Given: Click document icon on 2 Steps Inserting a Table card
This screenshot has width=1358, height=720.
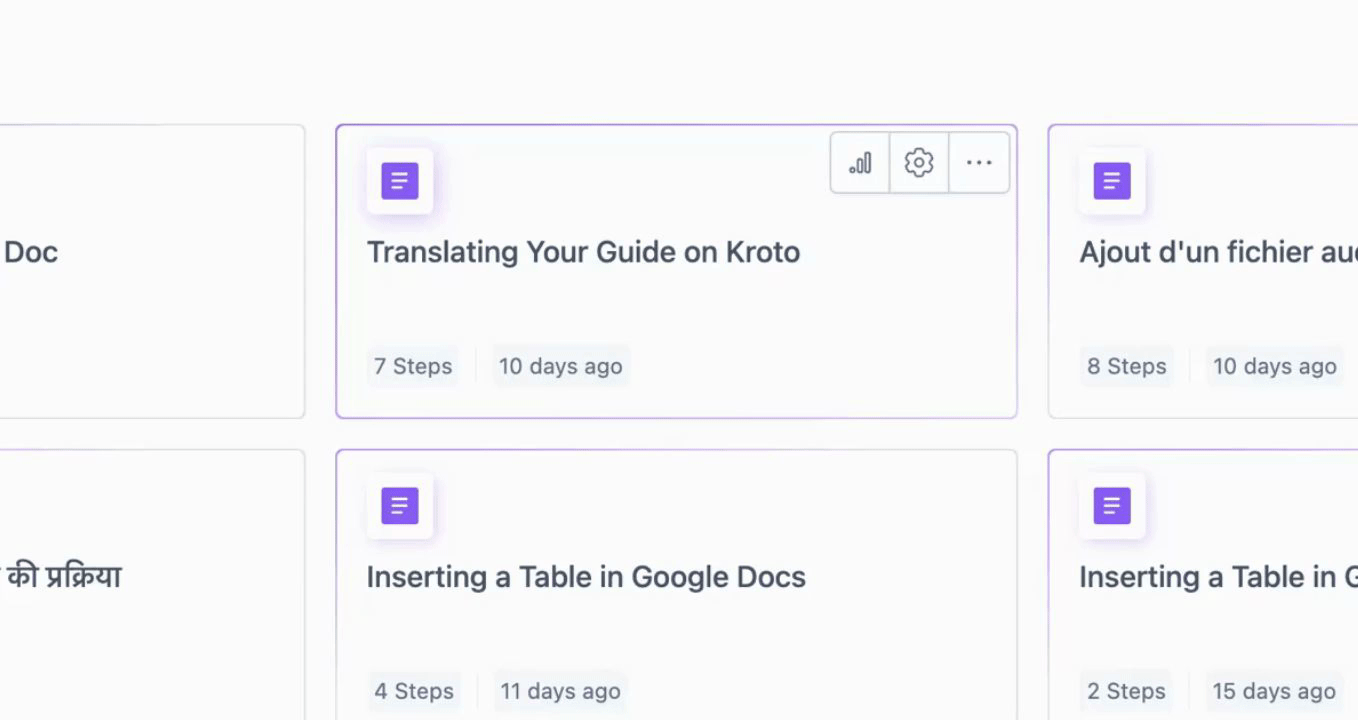Looking at the screenshot, I should (x=1112, y=506).
